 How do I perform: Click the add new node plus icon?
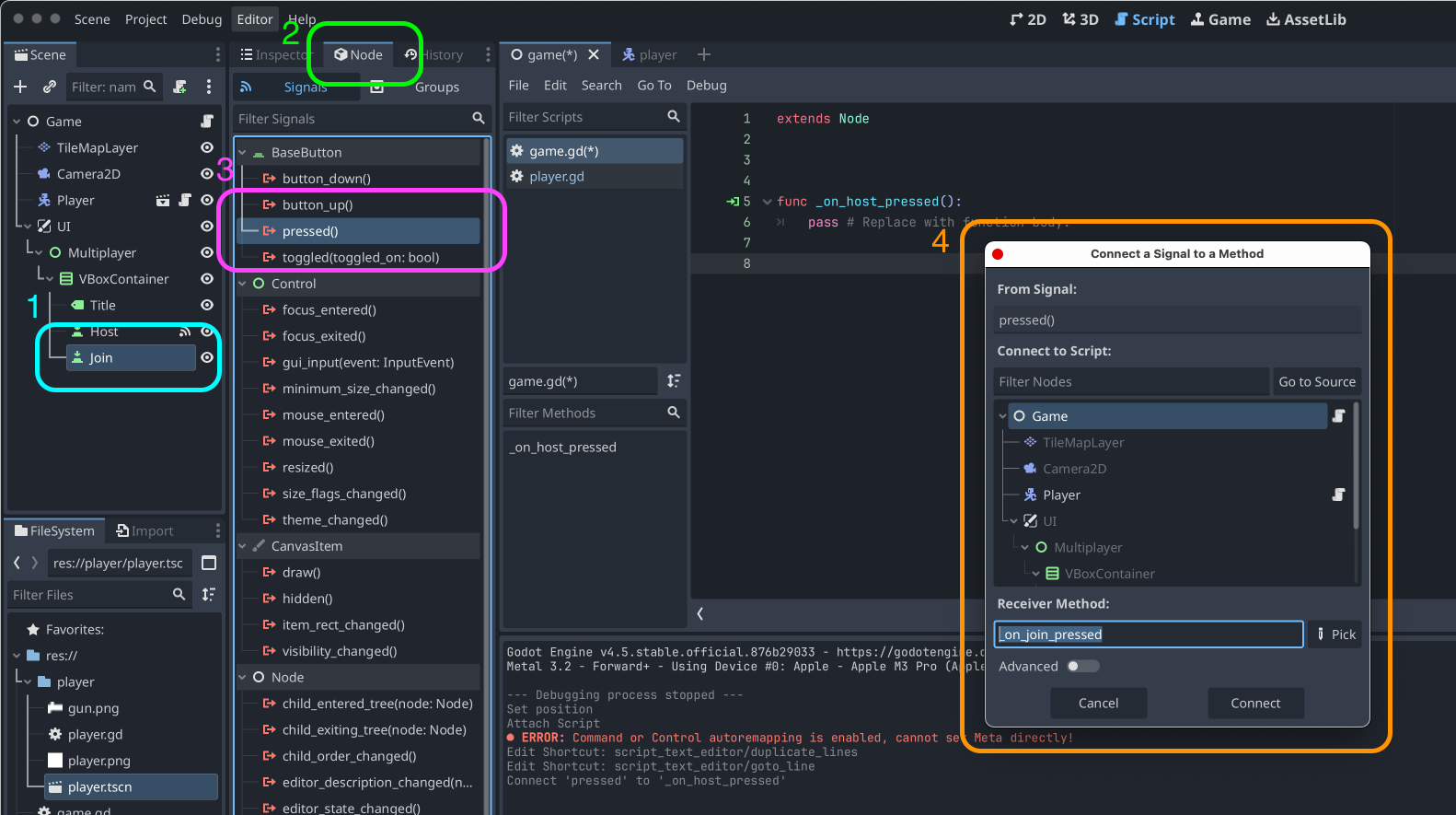[x=20, y=87]
